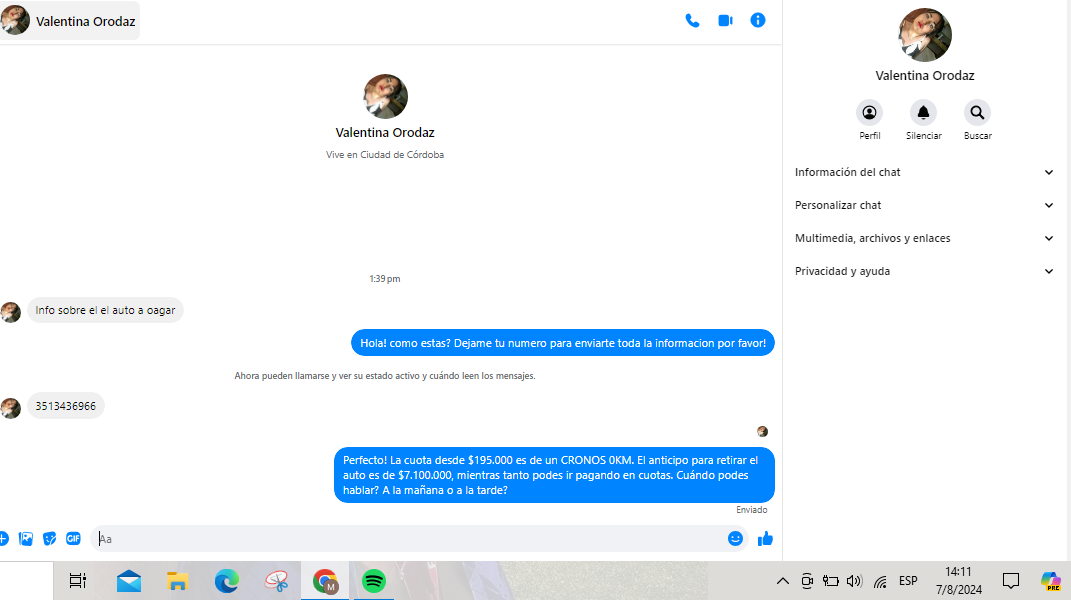This screenshot has height=600, width=1071.
Task: Open profile photo in the right panel
Action: pyautogui.click(x=925, y=35)
